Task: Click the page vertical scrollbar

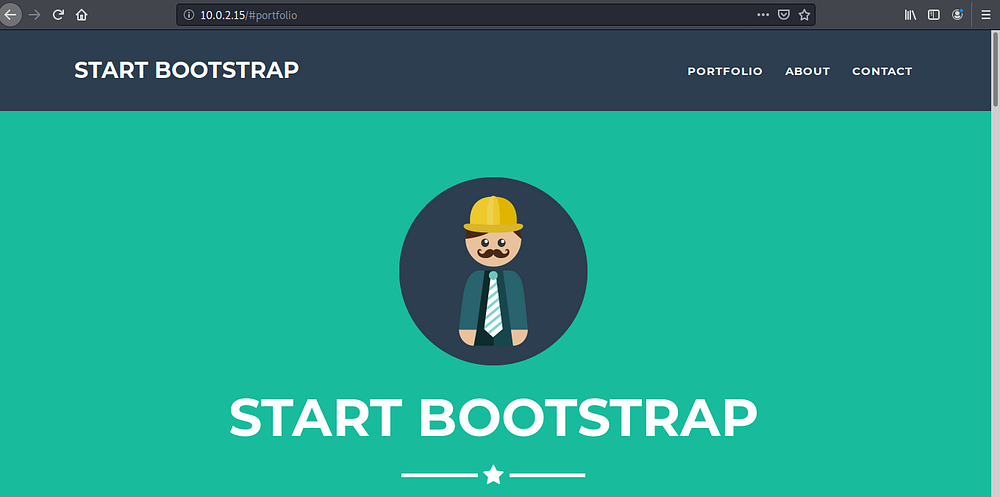Action: pos(994,300)
